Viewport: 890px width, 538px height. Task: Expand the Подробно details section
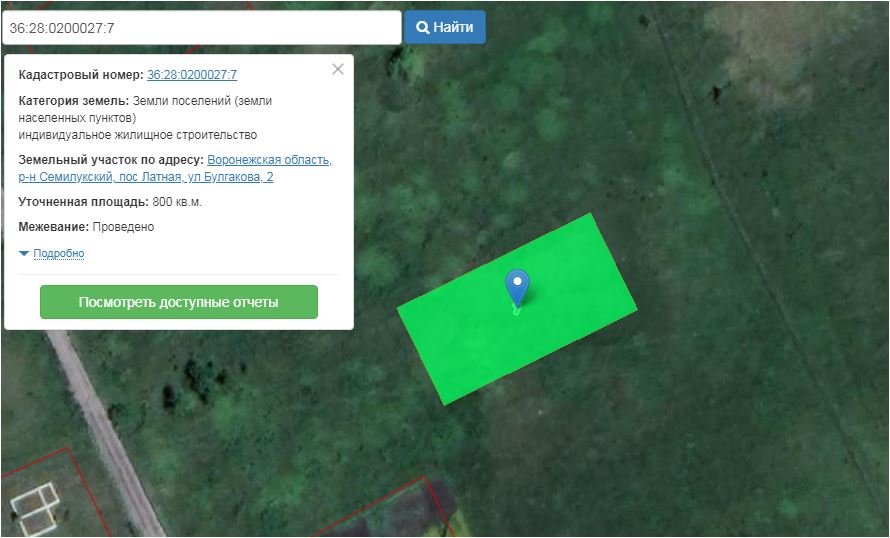click(58, 254)
